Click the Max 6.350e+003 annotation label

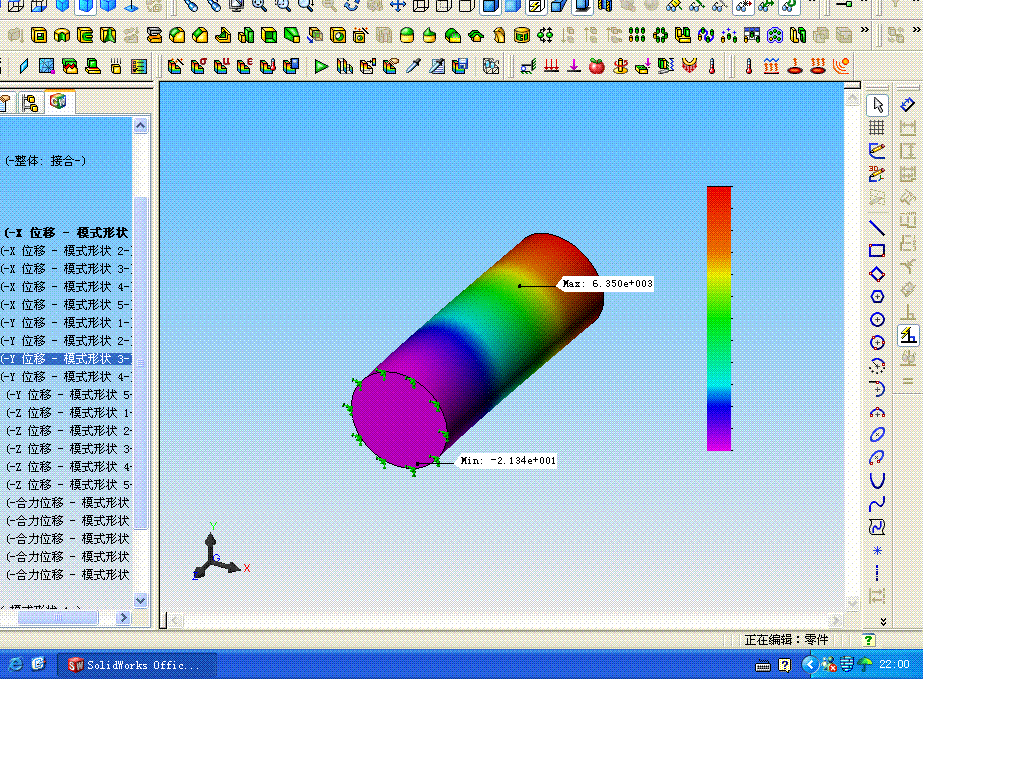(607, 283)
